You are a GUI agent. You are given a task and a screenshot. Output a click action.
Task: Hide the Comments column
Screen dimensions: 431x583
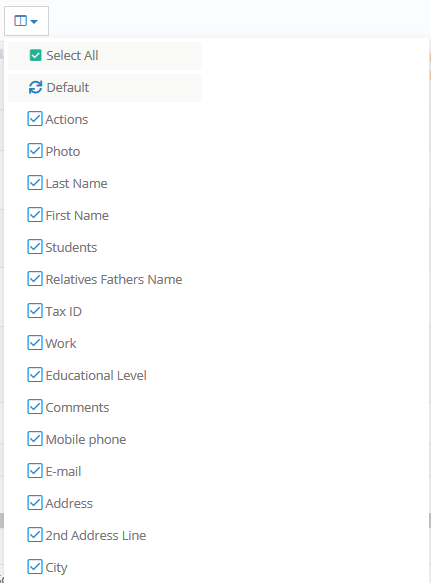point(35,407)
